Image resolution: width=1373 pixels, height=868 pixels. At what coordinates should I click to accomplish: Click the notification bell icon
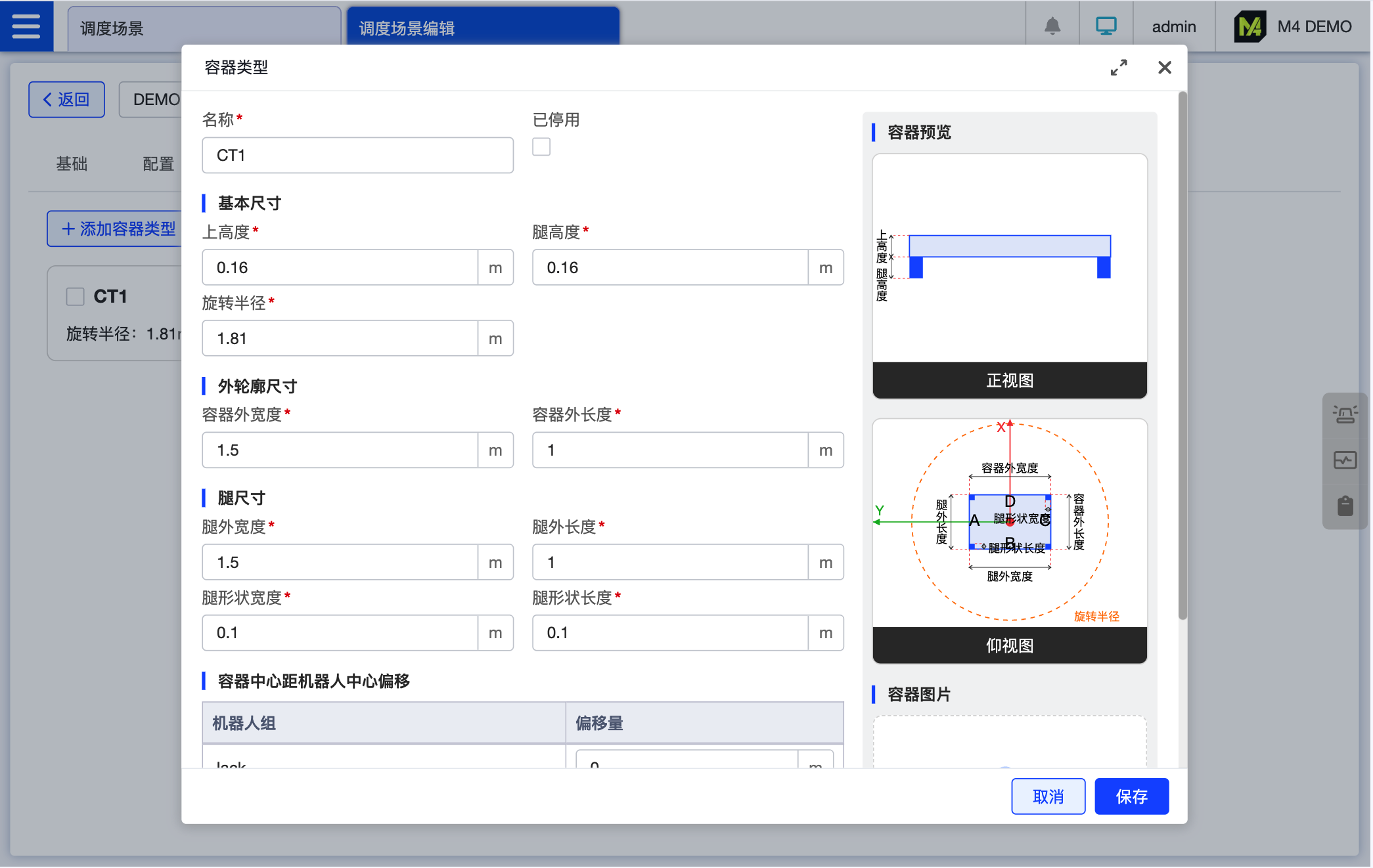[1052, 26]
